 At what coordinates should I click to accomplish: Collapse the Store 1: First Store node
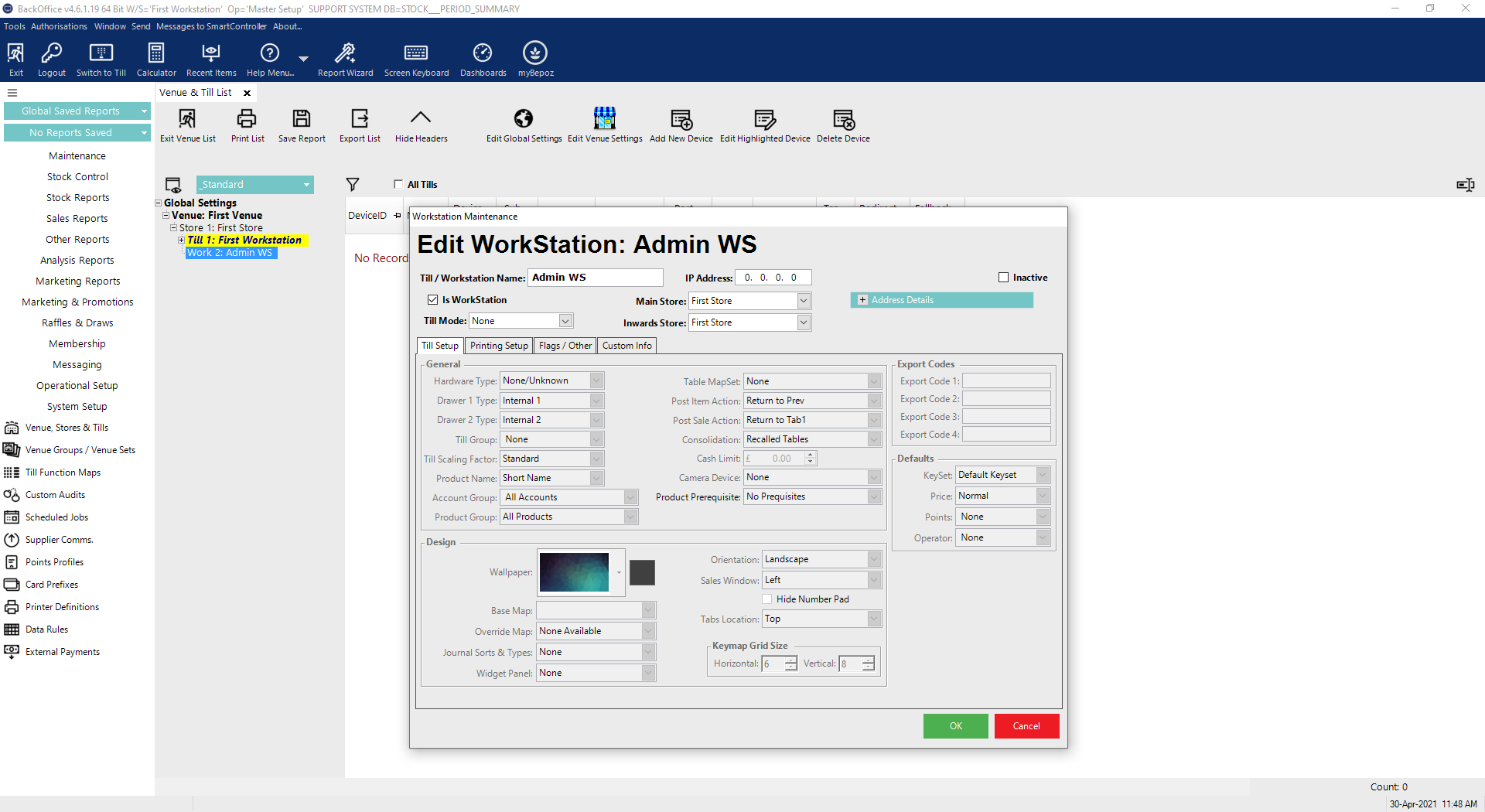173,227
